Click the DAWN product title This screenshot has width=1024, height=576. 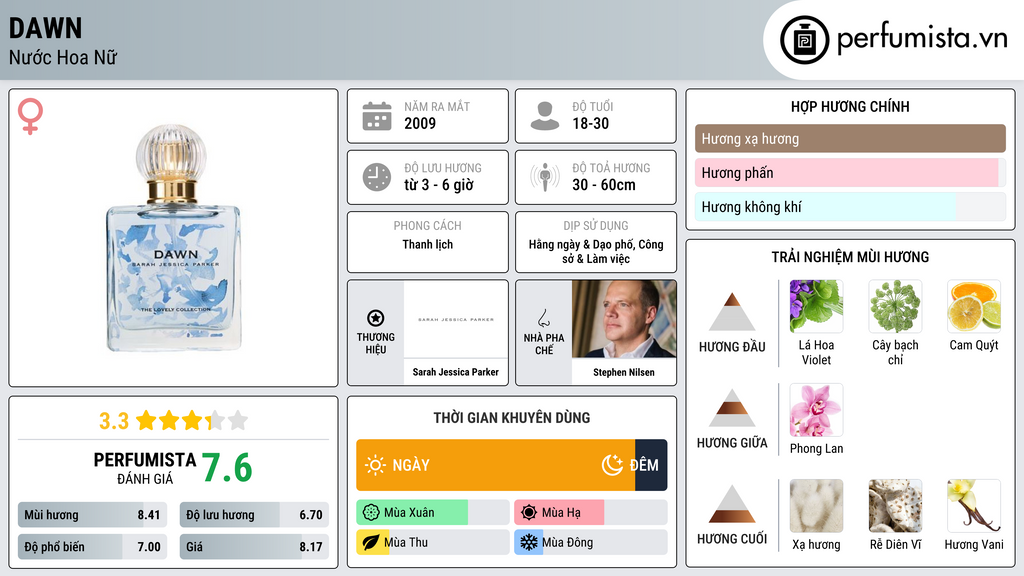(x=46, y=28)
